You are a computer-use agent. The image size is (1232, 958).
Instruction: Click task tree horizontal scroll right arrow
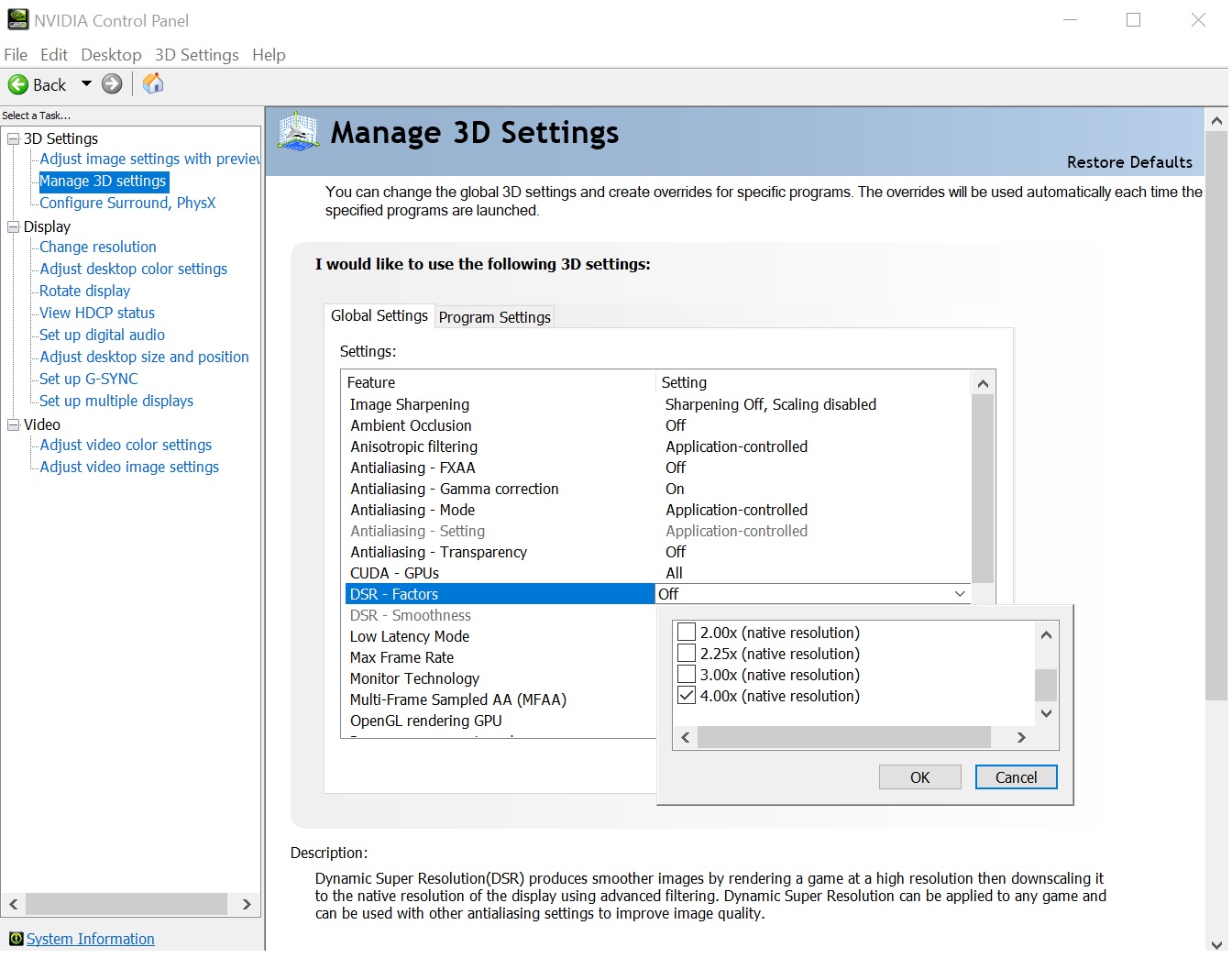(247, 904)
